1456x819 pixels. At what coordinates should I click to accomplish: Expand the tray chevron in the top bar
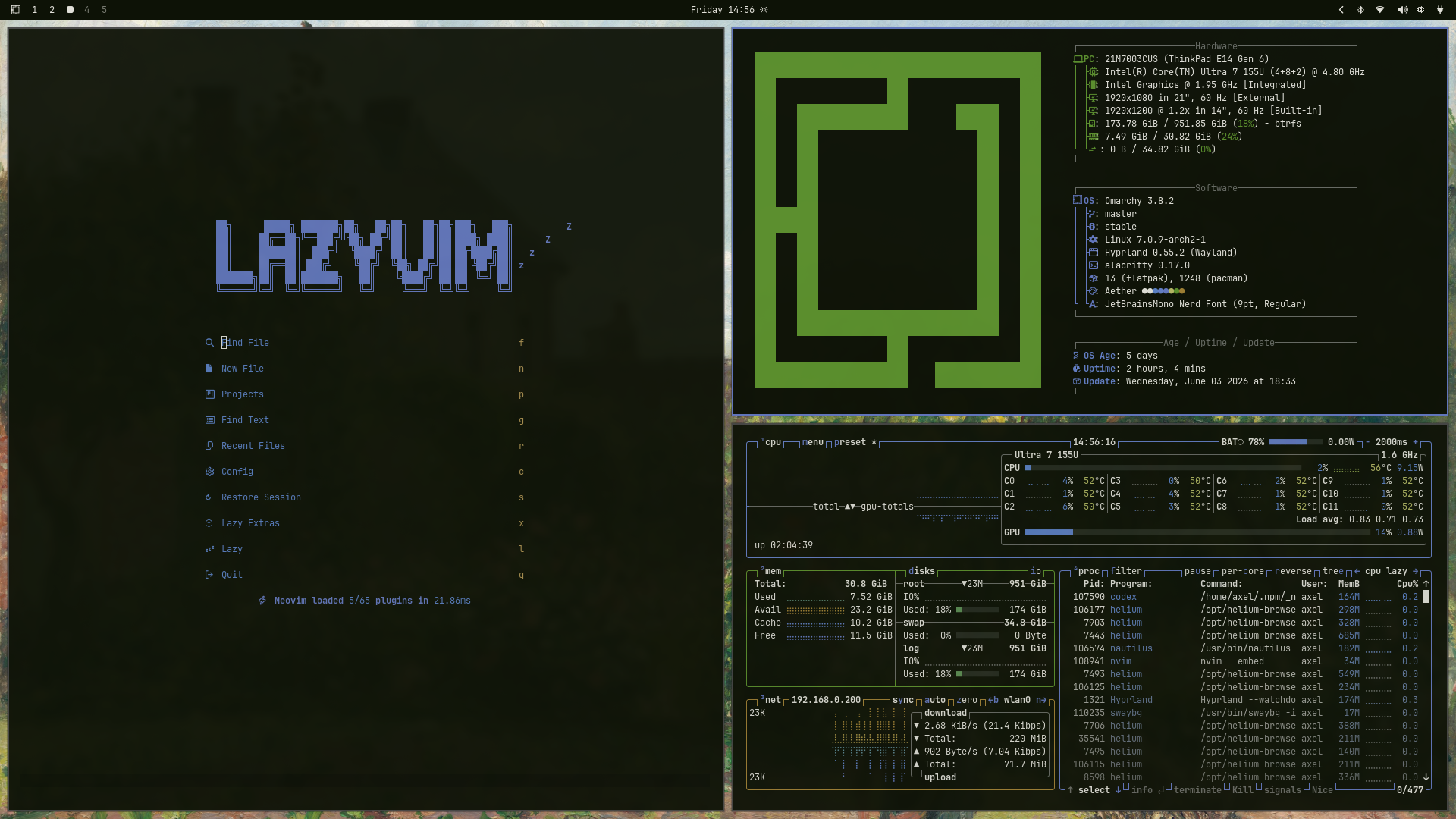(x=1341, y=10)
